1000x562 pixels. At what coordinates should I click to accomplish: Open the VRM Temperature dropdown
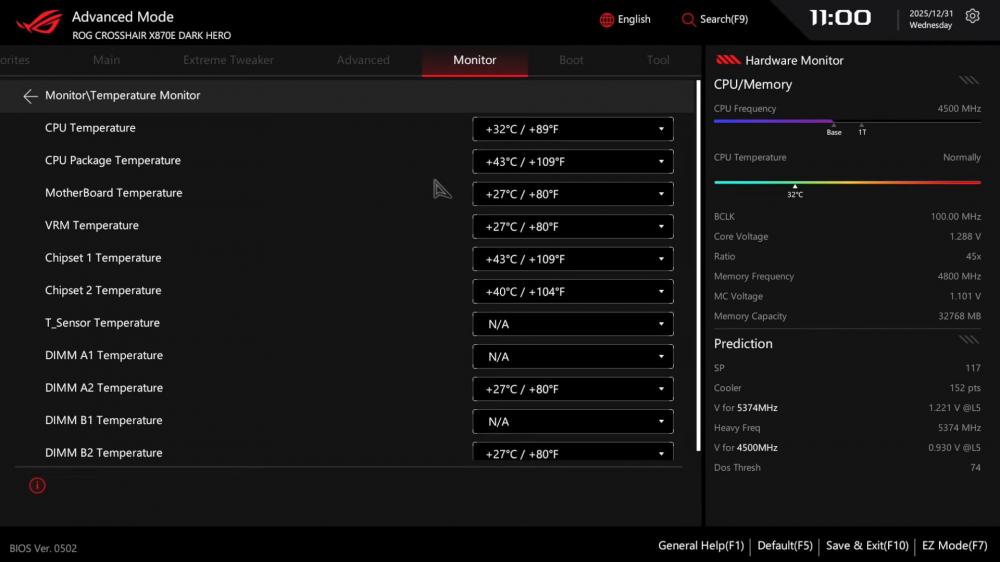point(572,227)
